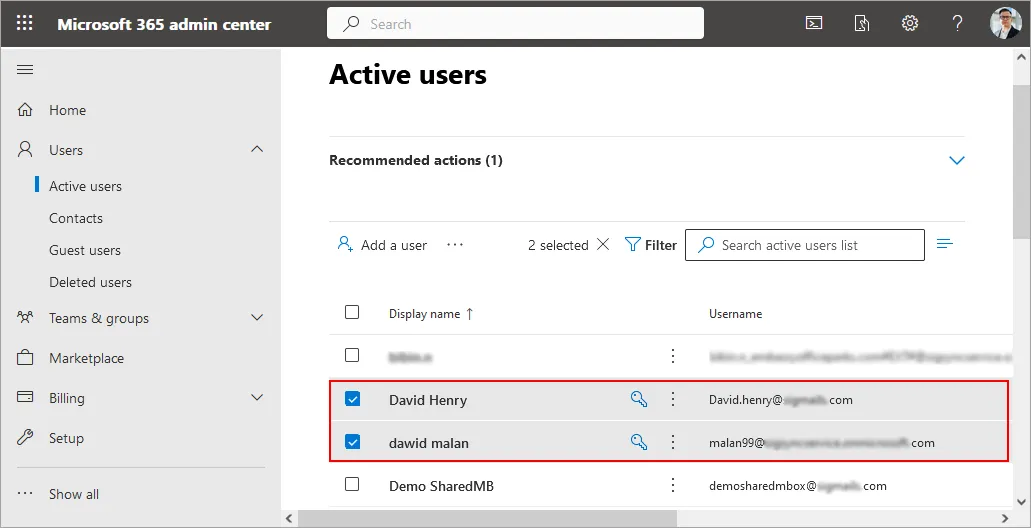Open more actions dots for David Henry

coord(673,399)
